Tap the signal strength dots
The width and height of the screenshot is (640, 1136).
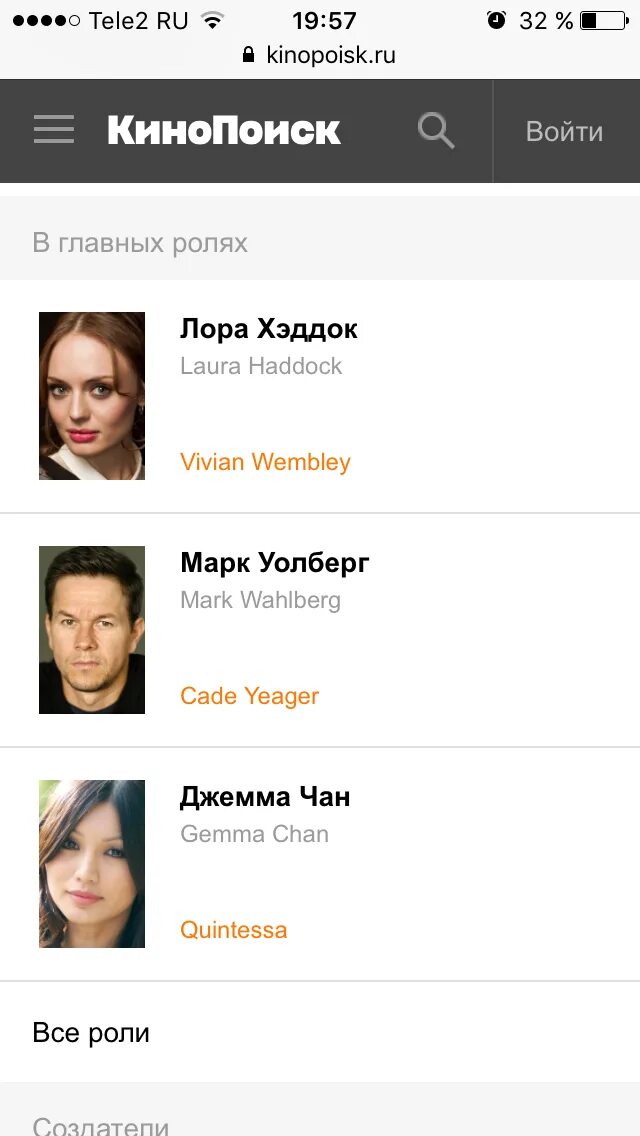pyautogui.click(x=46, y=21)
